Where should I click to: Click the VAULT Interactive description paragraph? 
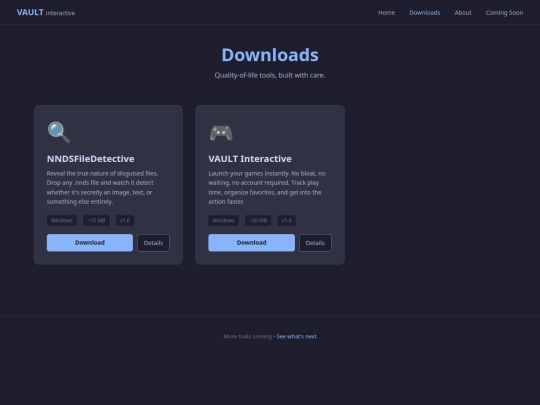267,188
